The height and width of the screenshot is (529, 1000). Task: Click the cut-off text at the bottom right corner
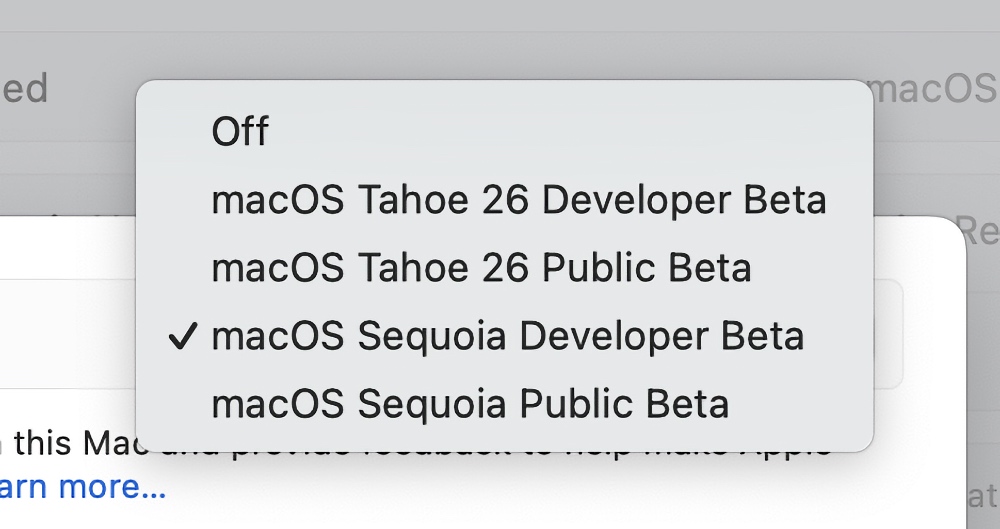pos(985,495)
